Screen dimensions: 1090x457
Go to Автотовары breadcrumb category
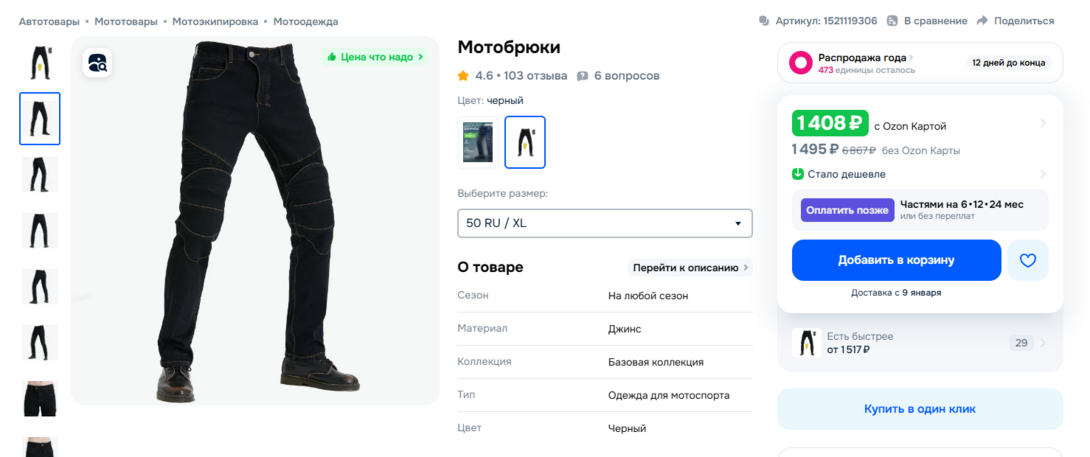[49, 21]
